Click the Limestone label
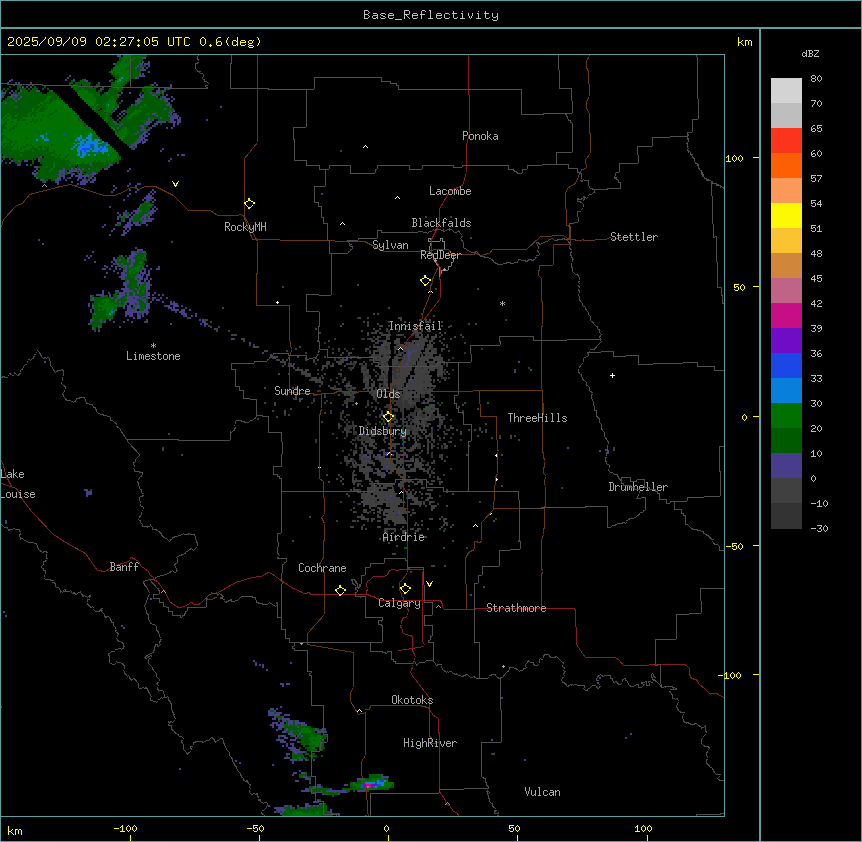The image size is (862, 842). pyautogui.click(x=153, y=356)
